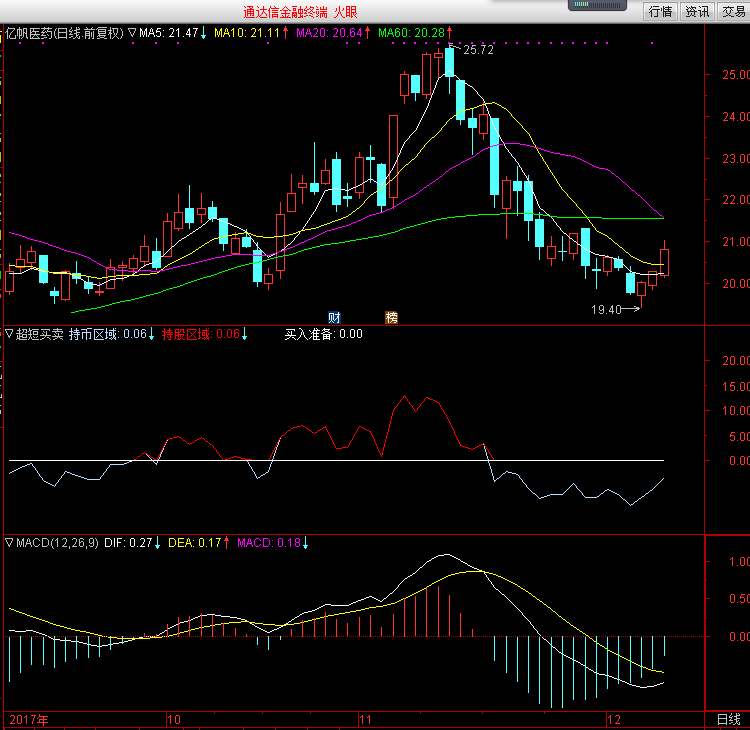Expand the main chart indicator triangle before MA5

132,33
